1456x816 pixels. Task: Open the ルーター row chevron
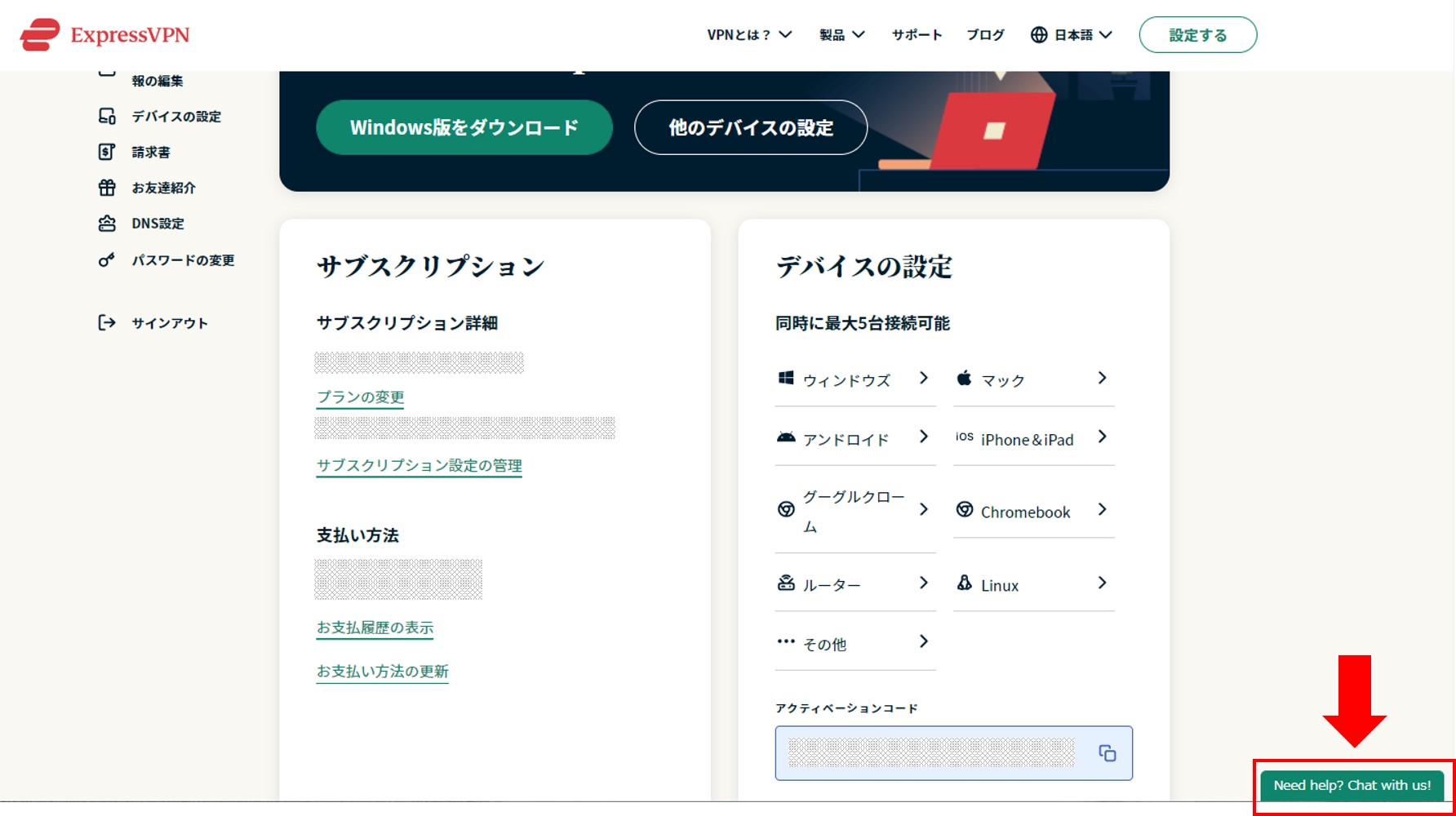click(923, 583)
